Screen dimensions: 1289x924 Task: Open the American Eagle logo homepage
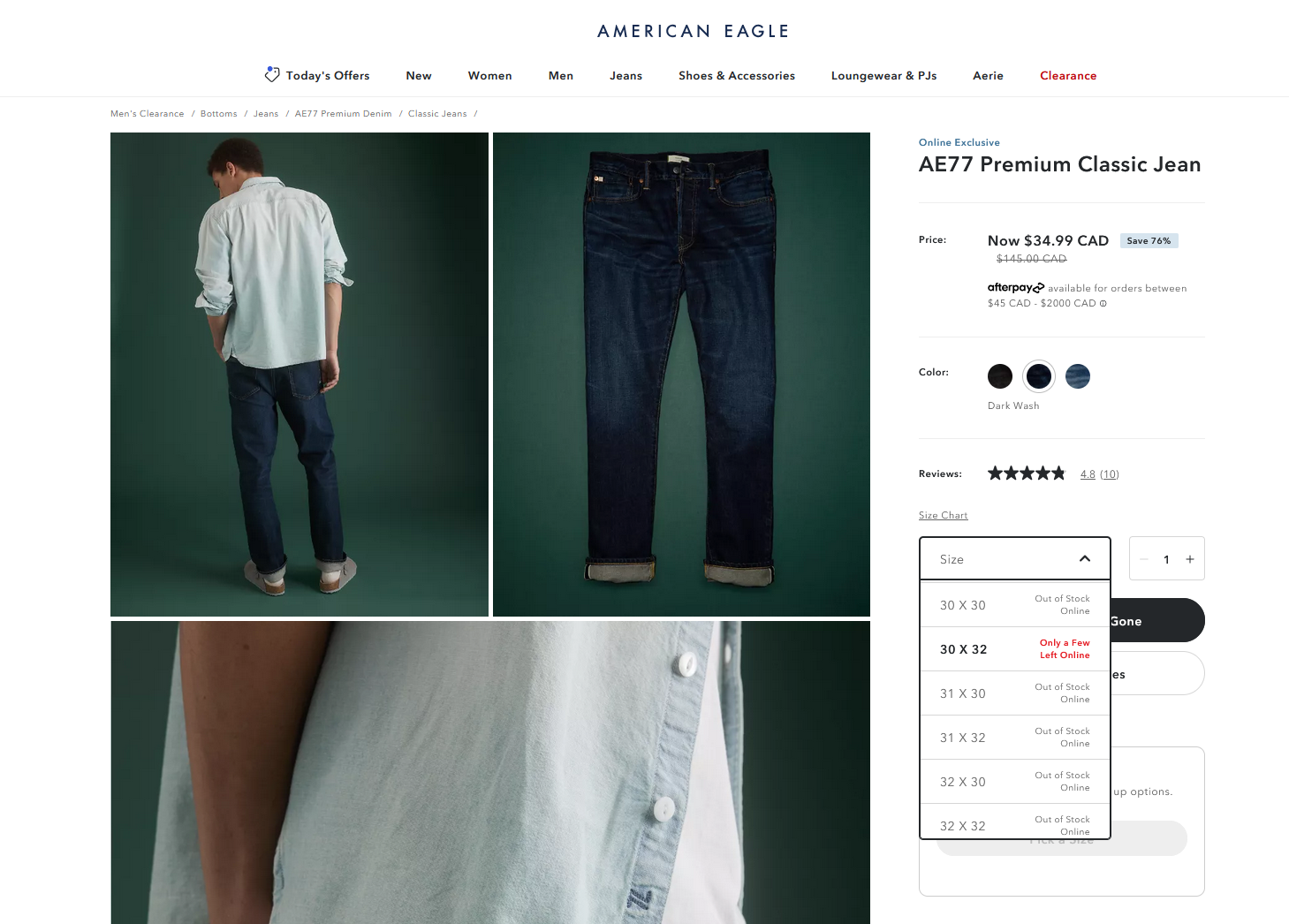coord(694,31)
